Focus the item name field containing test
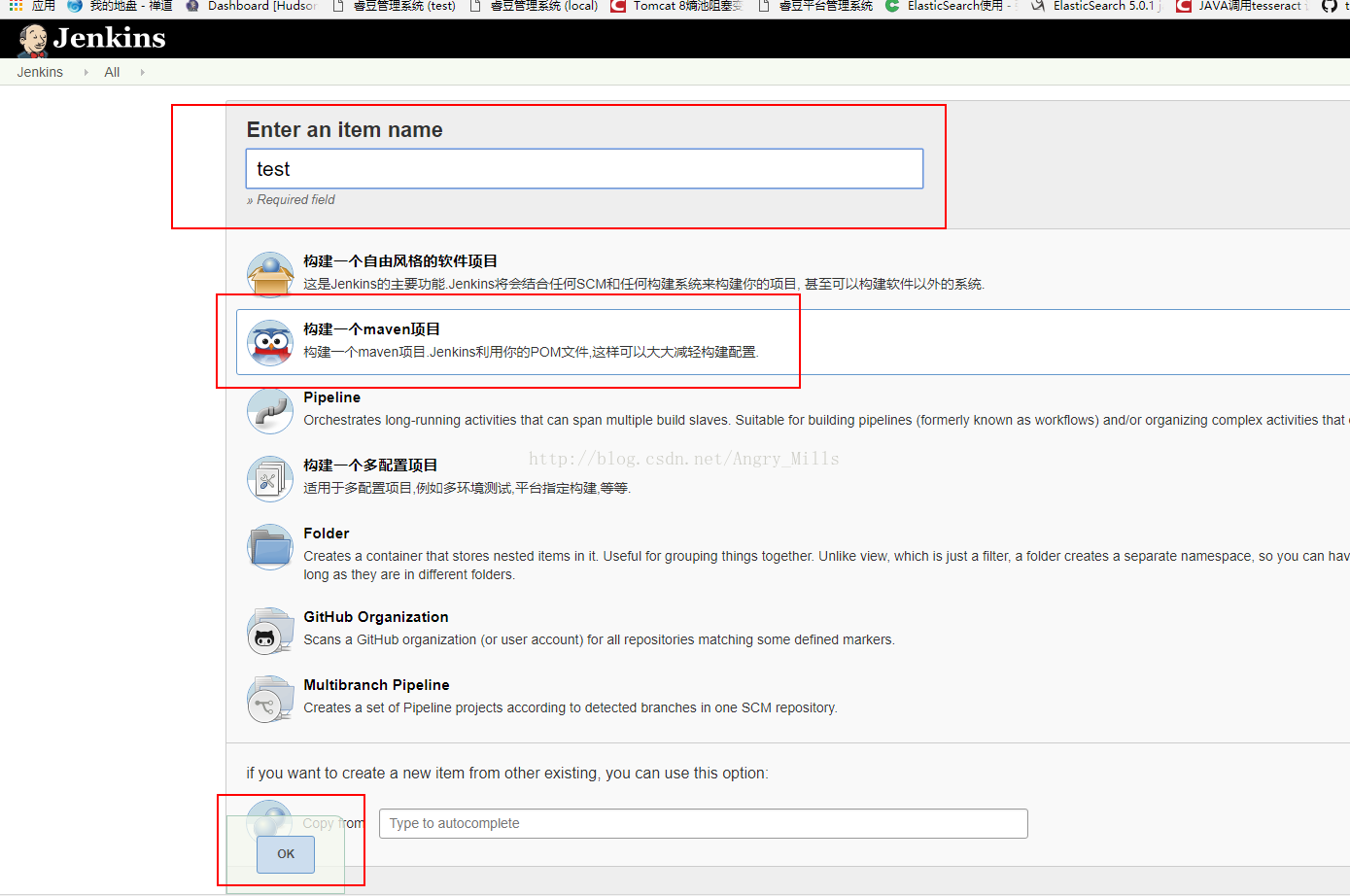This screenshot has width=1350, height=896. pyautogui.click(x=584, y=169)
